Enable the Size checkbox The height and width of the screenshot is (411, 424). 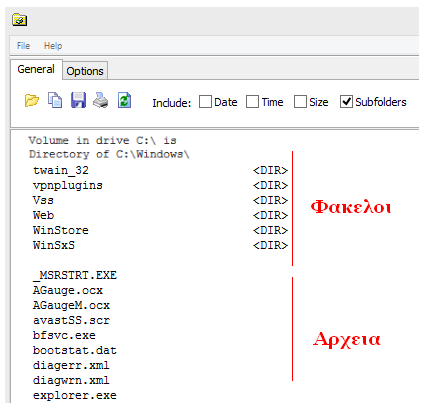(x=300, y=102)
